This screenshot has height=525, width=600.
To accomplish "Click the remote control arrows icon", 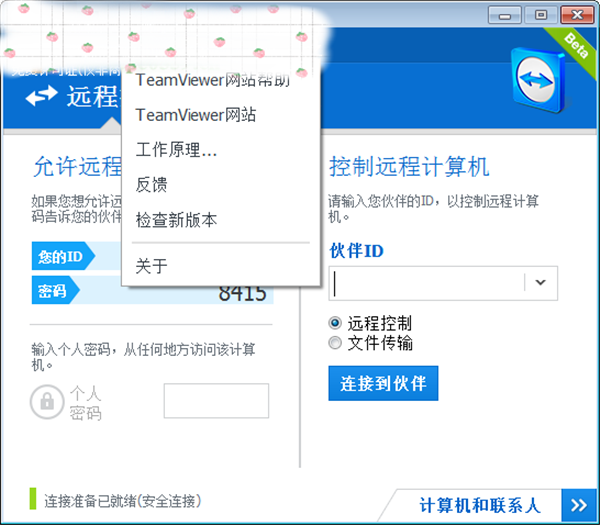I will pyautogui.click(x=42, y=96).
